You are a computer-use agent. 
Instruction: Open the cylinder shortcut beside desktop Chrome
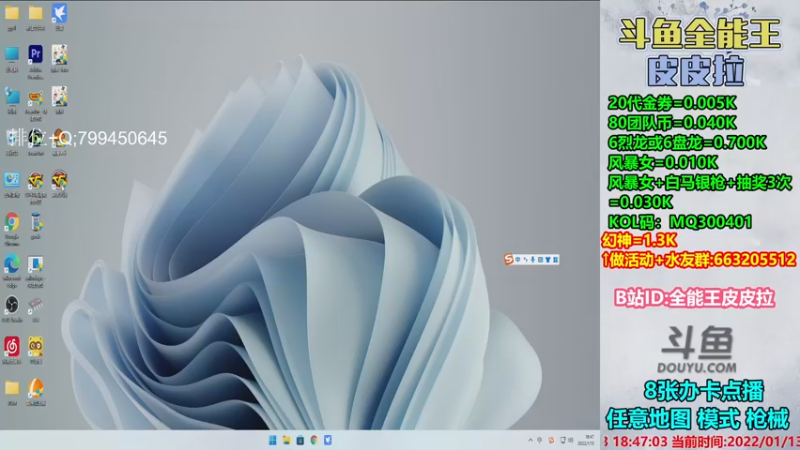coord(35,222)
